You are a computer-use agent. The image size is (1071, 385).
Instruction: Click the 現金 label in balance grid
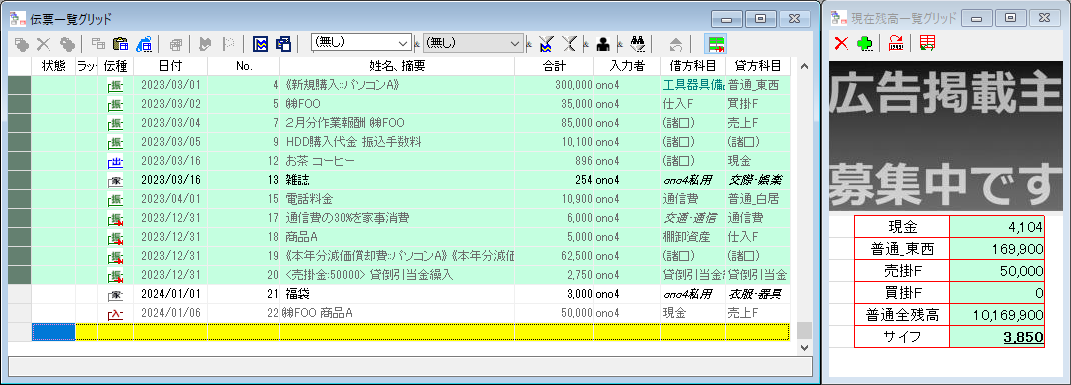coord(902,227)
